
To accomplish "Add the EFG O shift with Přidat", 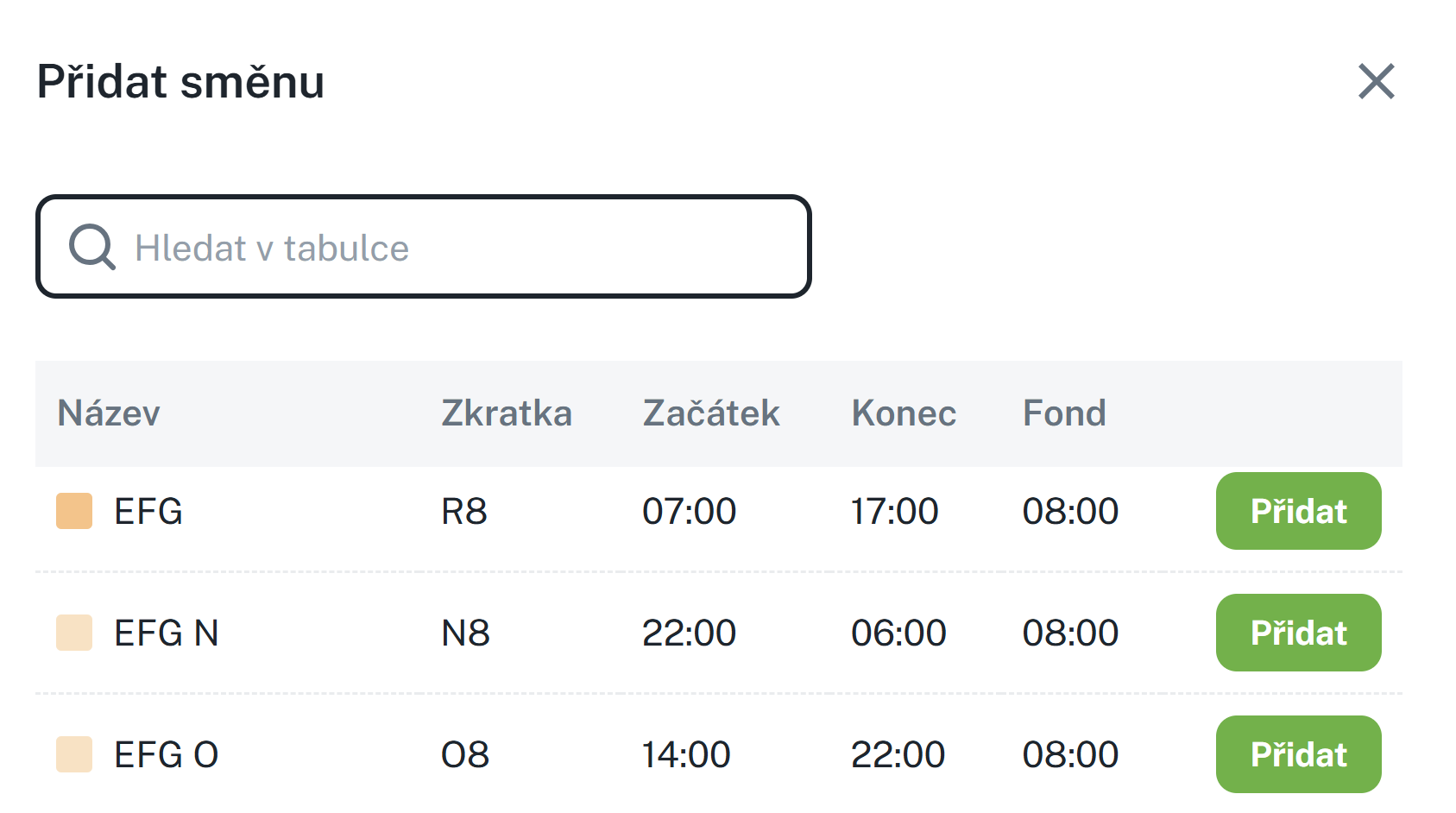I will (x=1298, y=754).
